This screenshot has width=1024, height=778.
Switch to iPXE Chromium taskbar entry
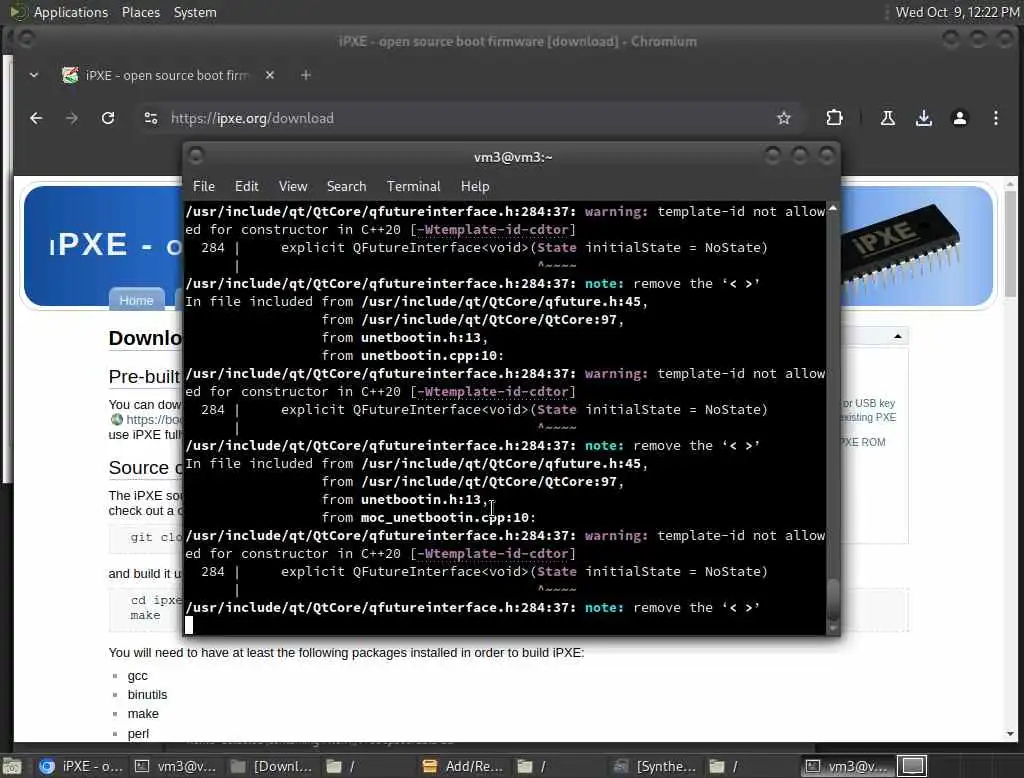pyautogui.click(x=81, y=766)
